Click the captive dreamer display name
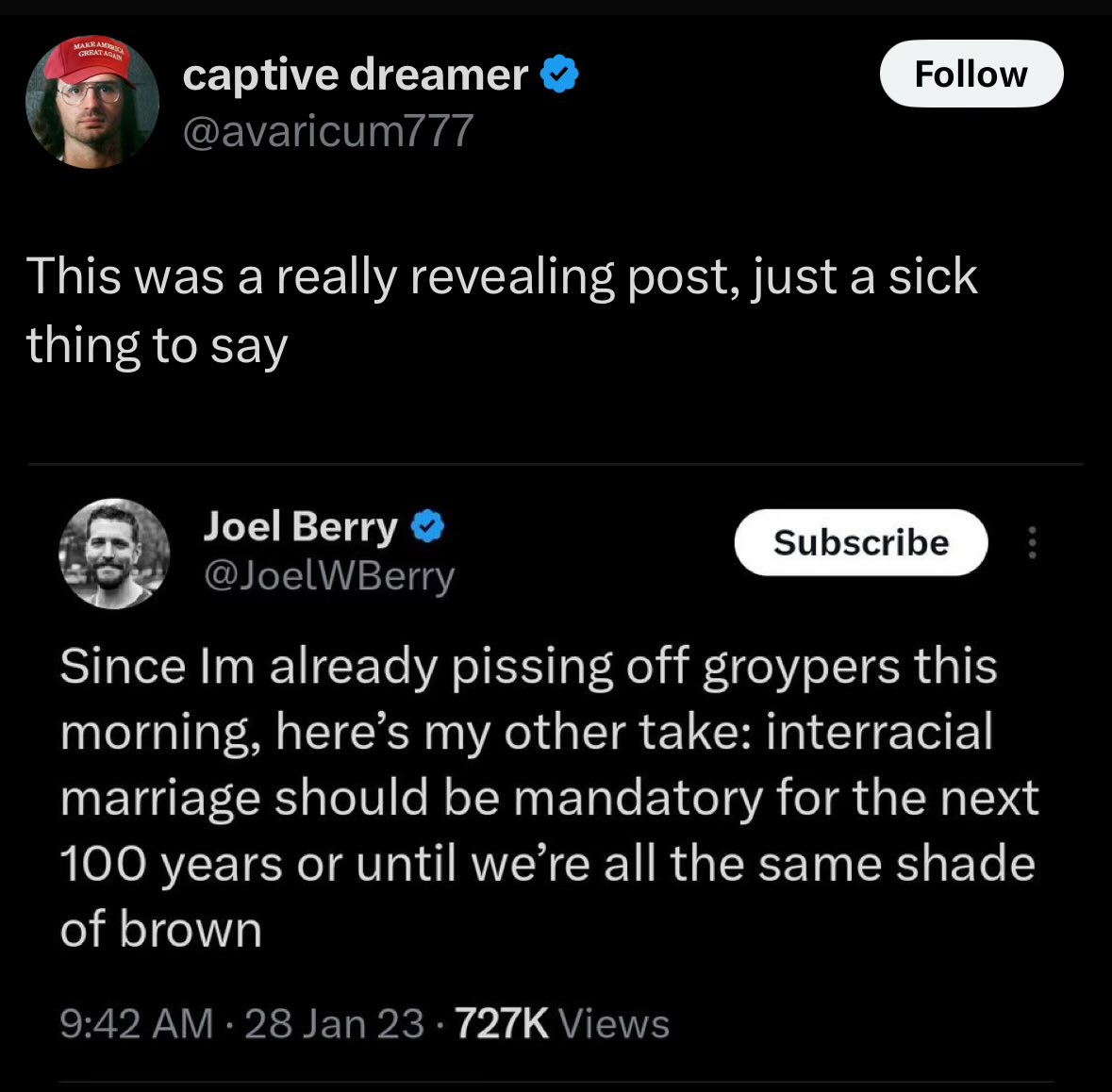Screen dimensions: 1112x1092 click(355, 75)
